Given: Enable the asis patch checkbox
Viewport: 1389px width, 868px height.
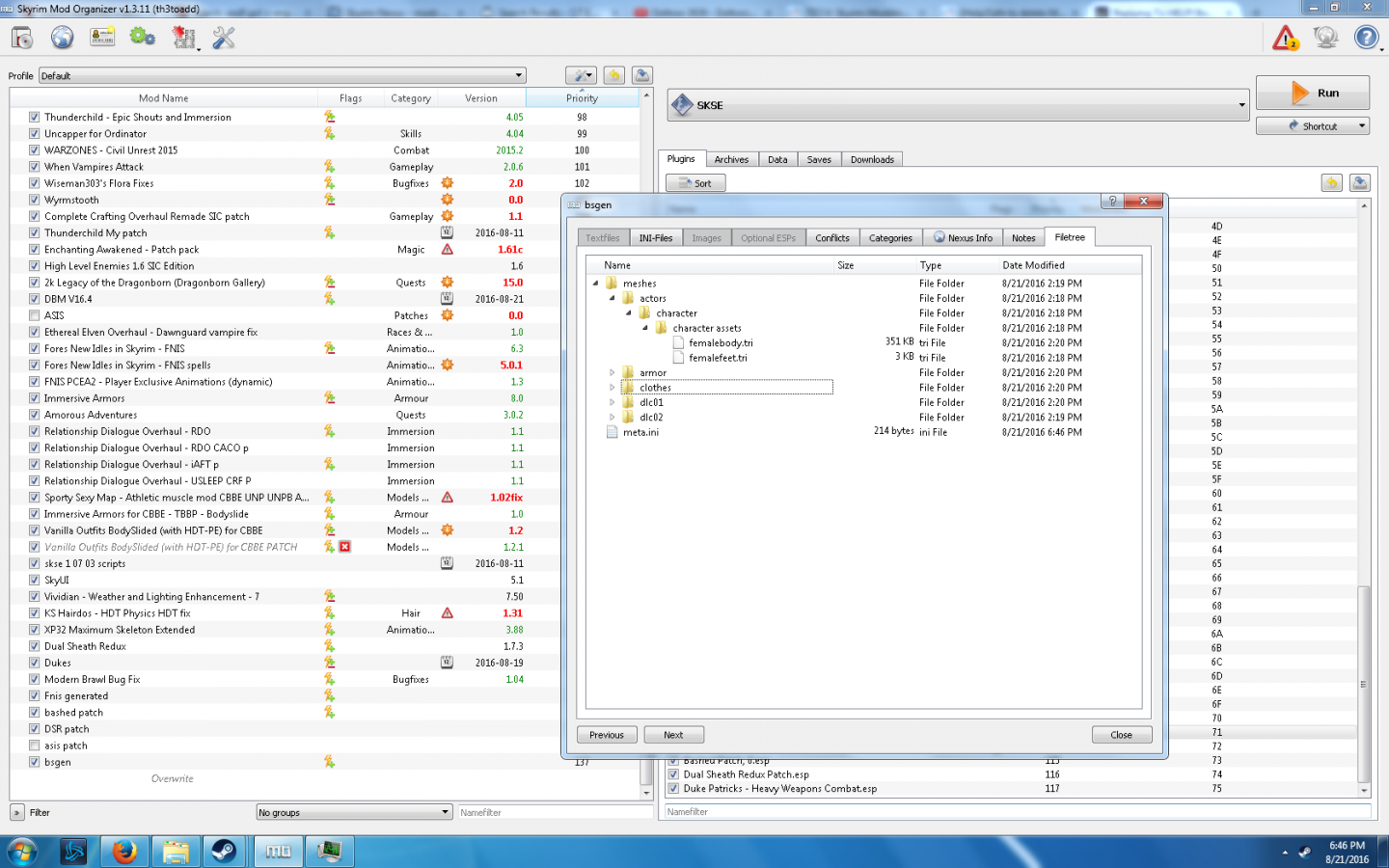Looking at the screenshot, I should (x=34, y=746).
